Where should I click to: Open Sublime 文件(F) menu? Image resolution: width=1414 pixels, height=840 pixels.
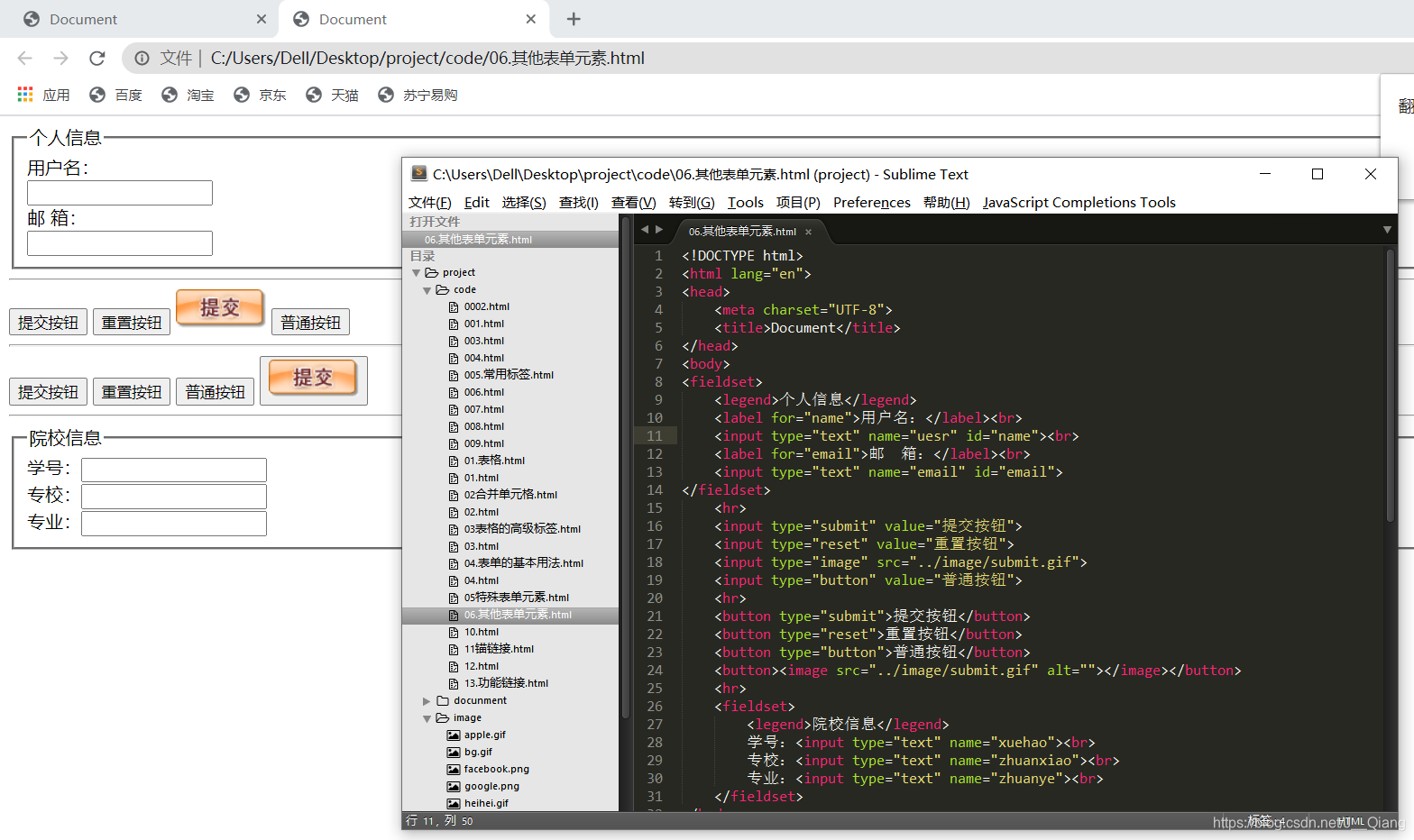[430, 203]
